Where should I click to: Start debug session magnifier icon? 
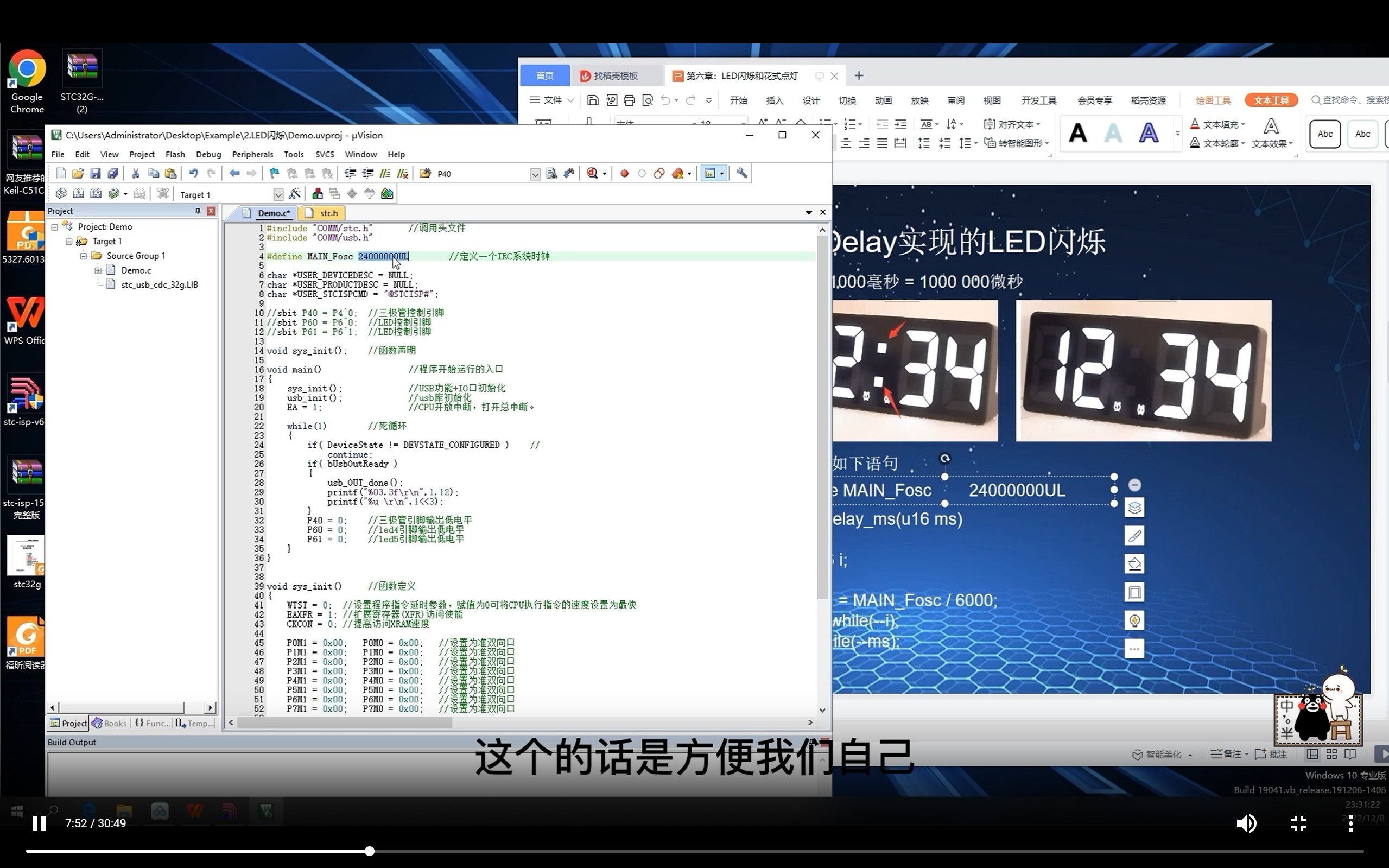(592, 173)
